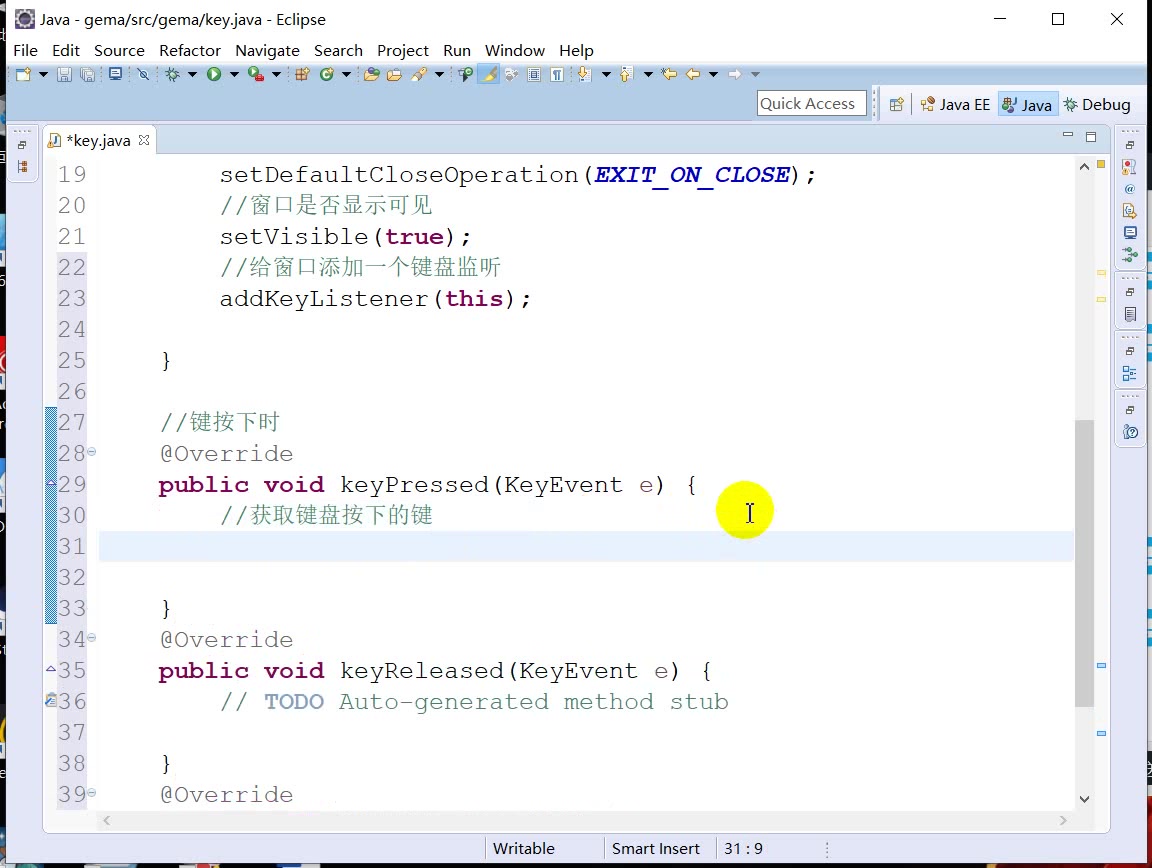
Task: Click the New Java Class icon
Action: point(327,74)
